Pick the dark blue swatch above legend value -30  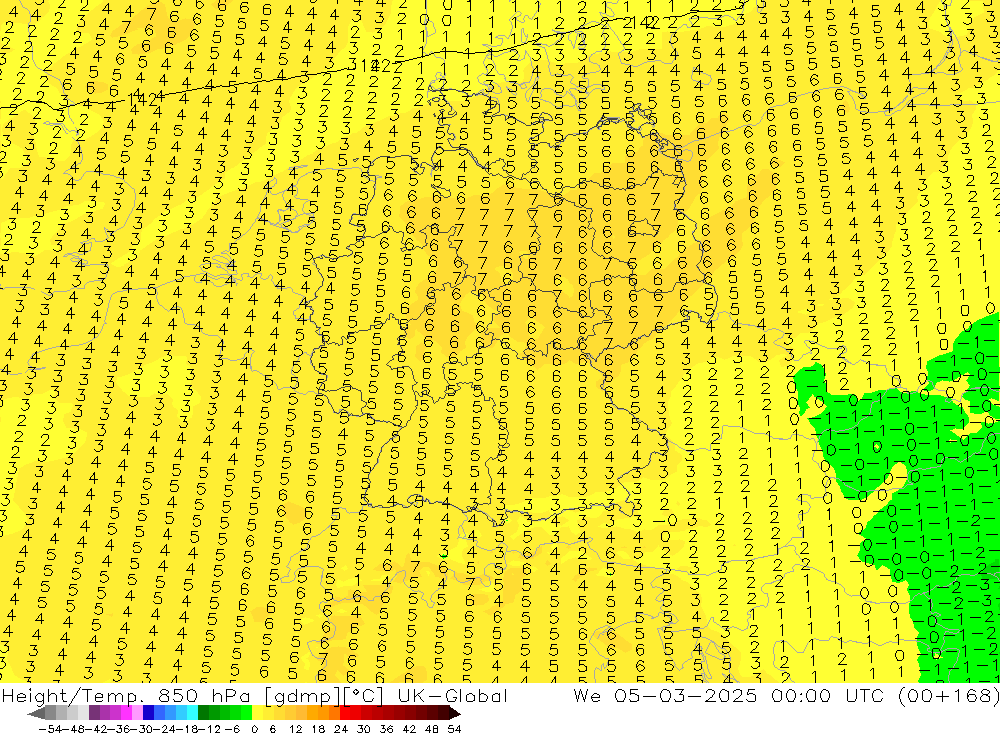click(x=148, y=713)
